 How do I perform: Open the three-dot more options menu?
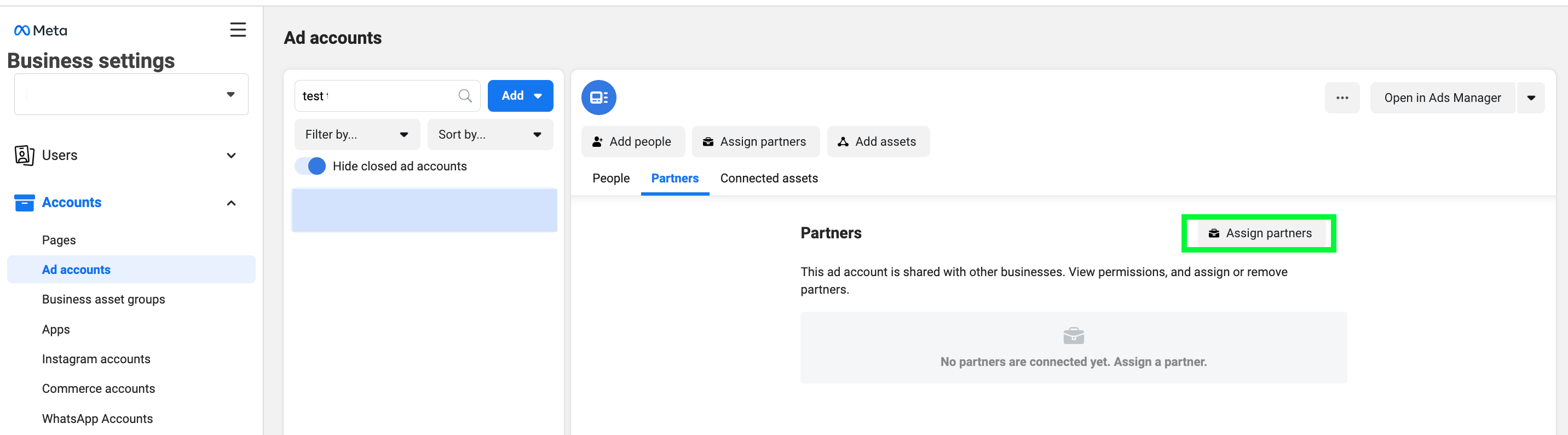pos(1341,98)
